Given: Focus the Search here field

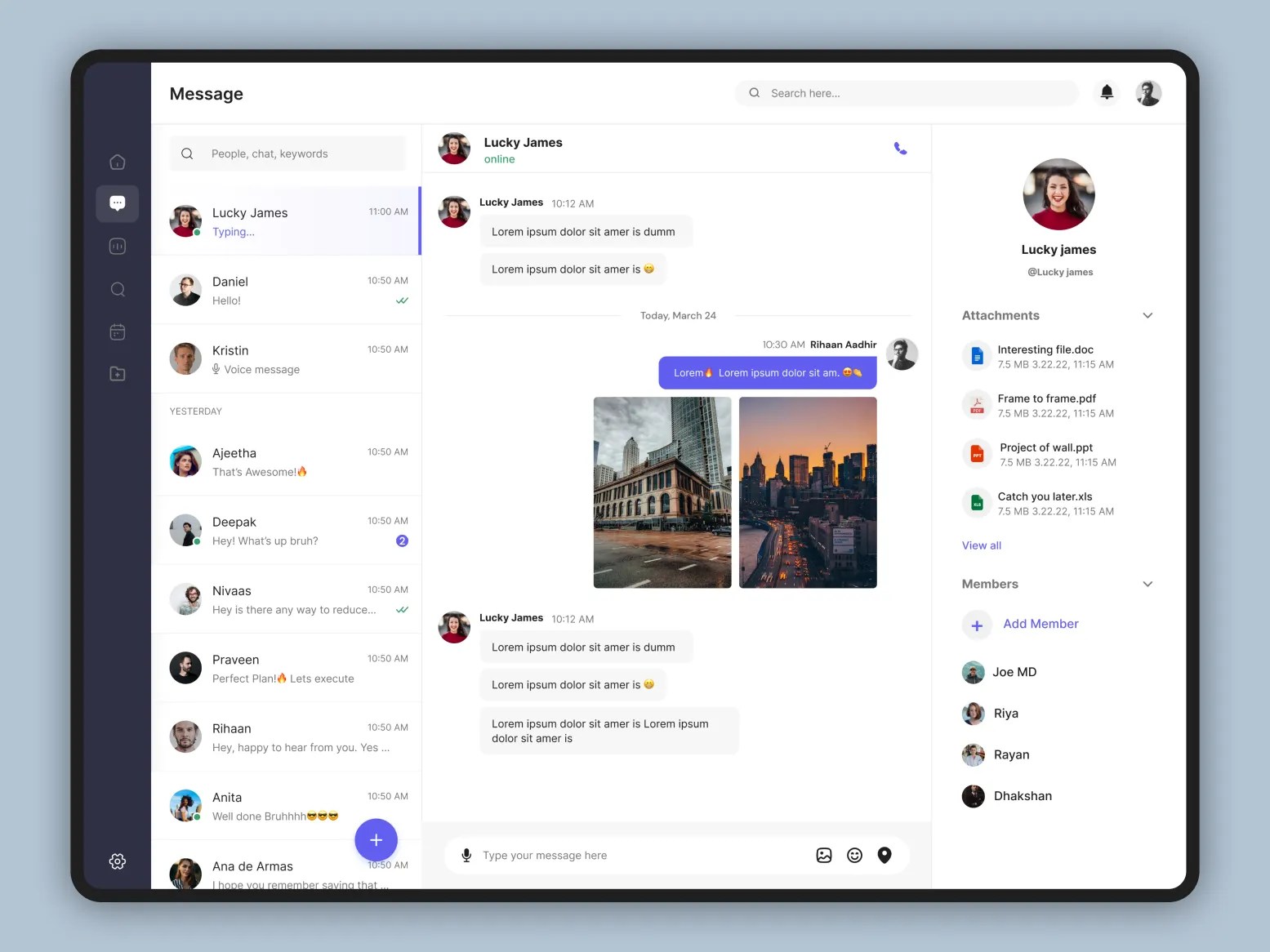Looking at the screenshot, I should pos(907,93).
